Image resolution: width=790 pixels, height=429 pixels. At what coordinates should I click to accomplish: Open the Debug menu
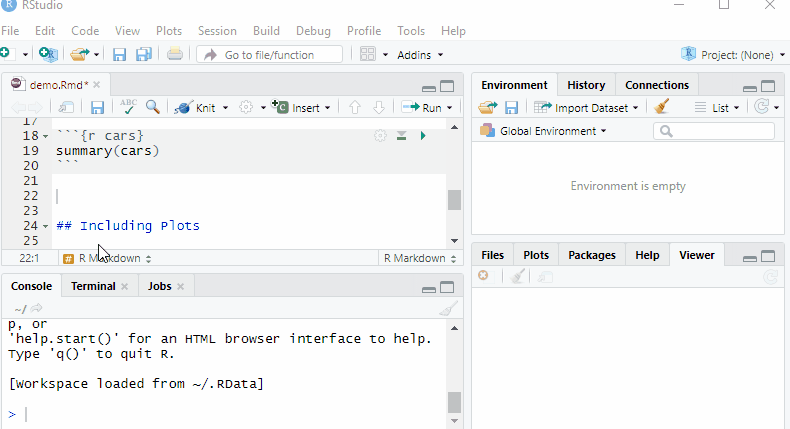tap(313, 31)
